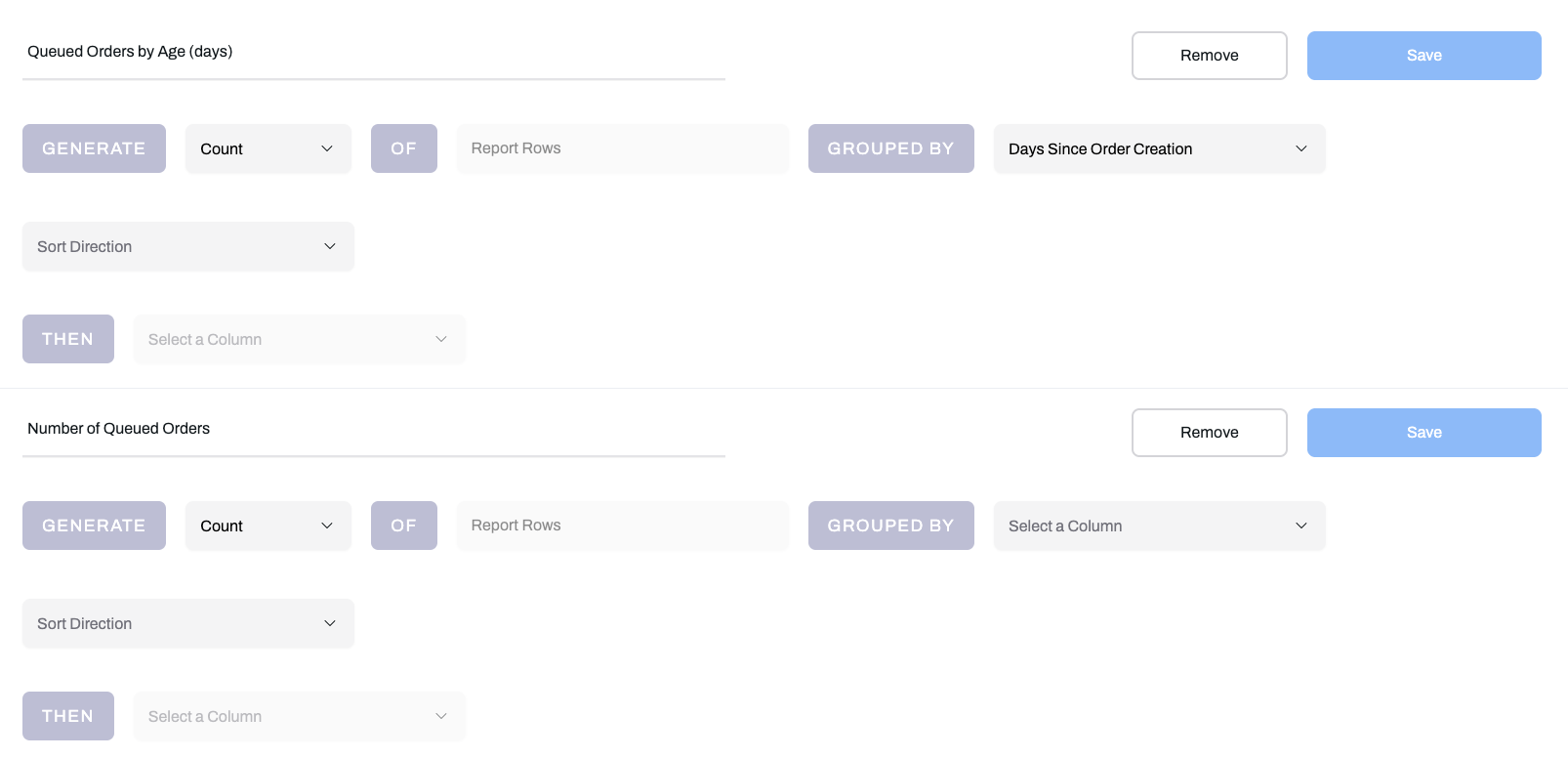The width and height of the screenshot is (1568, 758).
Task: Open Sort Direction dropdown under Queued Orders by Age
Action: click(188, 246)
